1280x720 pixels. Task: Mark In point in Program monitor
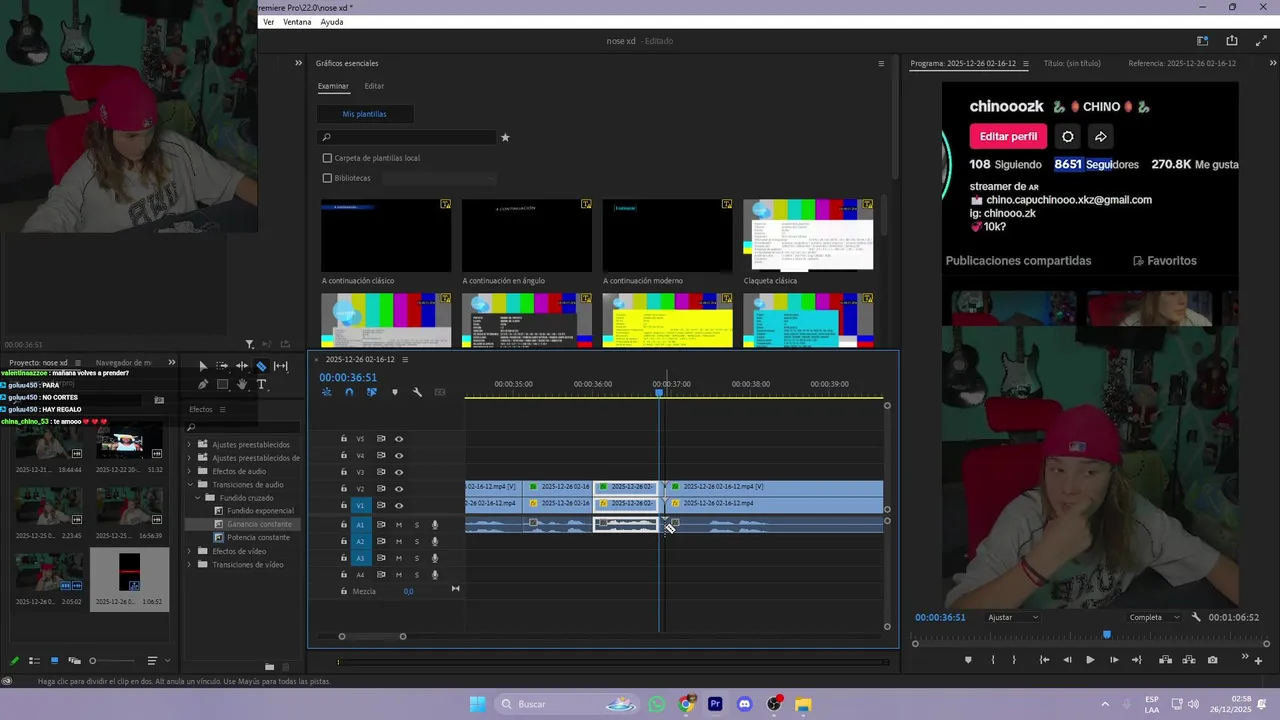992,660
